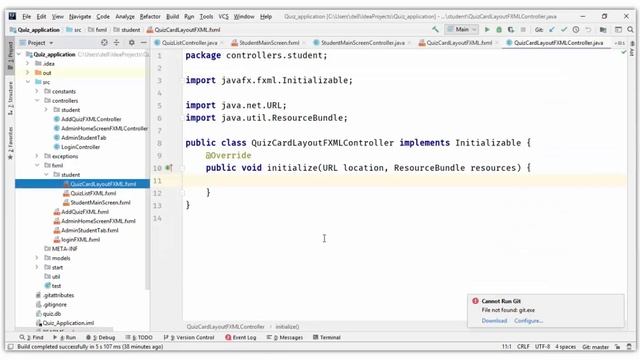Collapse the controllers folder
The height and width of the screenshot is (360, 640).
(37, 100)
